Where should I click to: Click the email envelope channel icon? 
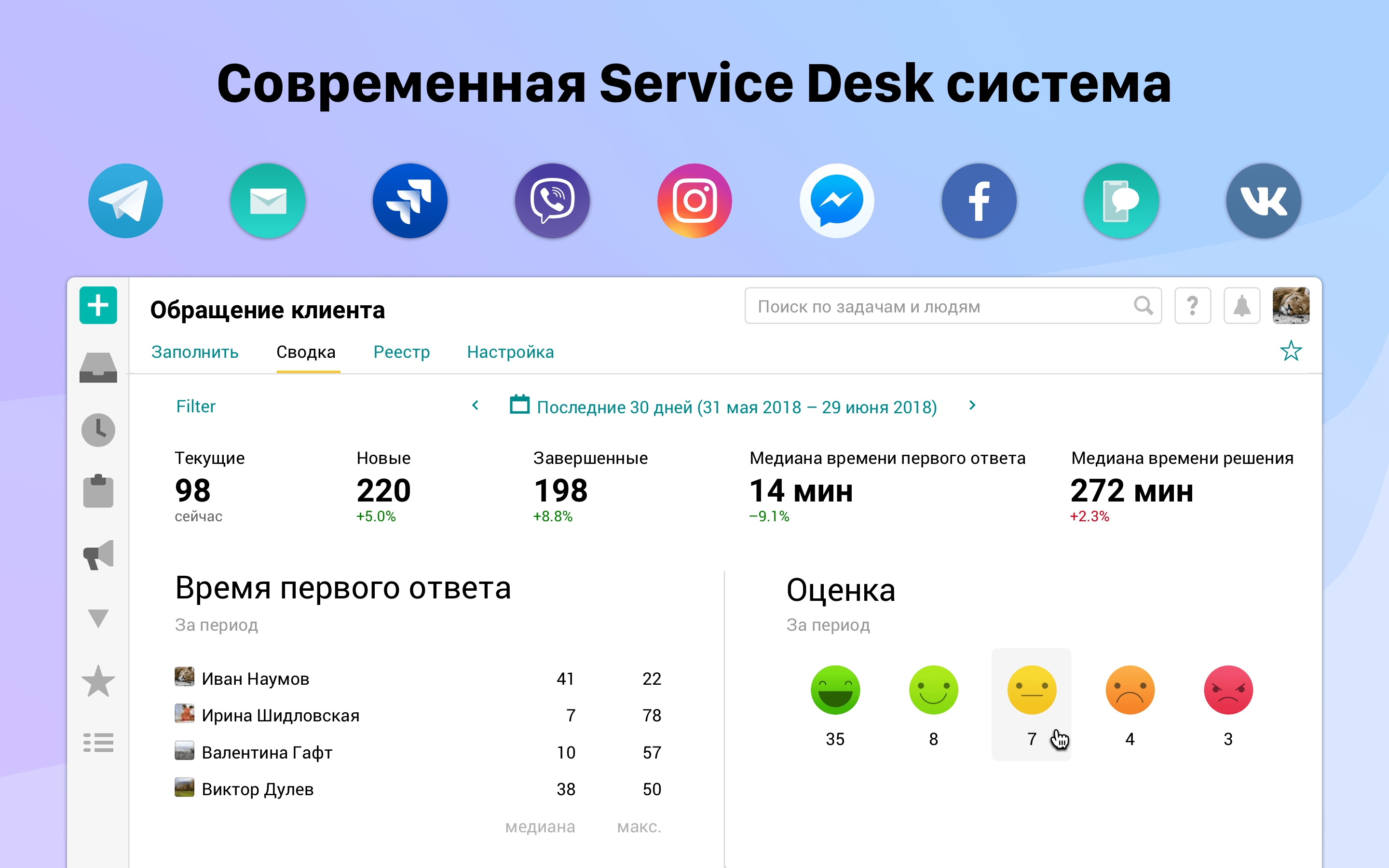tap(268, 201)
